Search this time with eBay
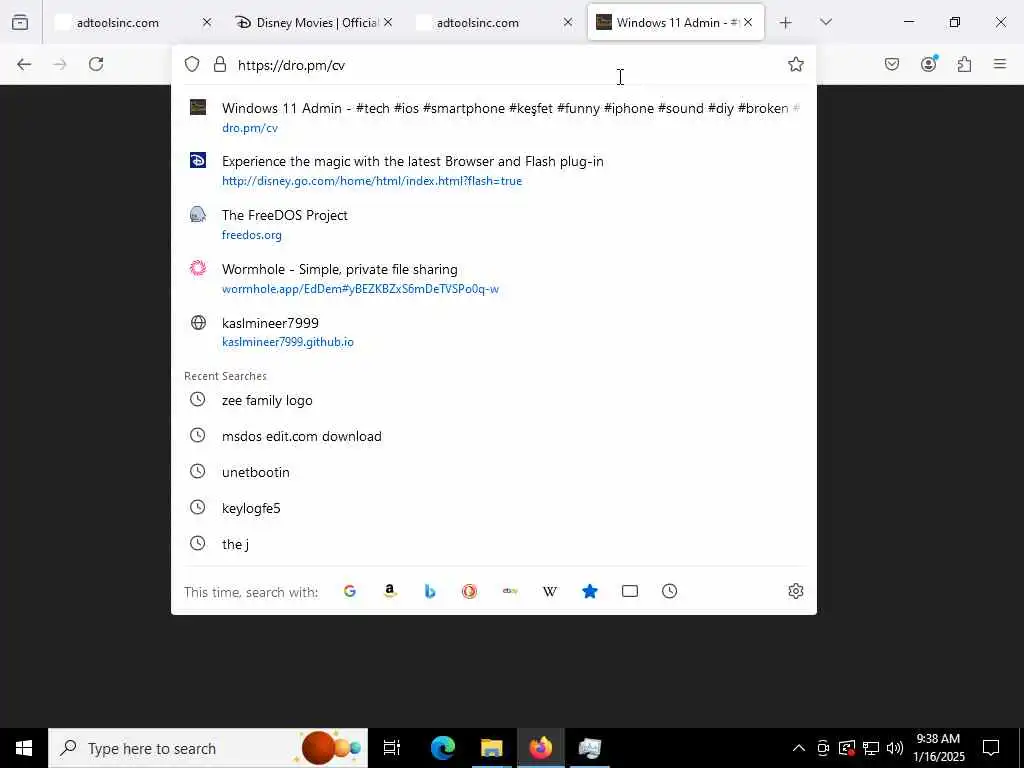 (510, 591)
